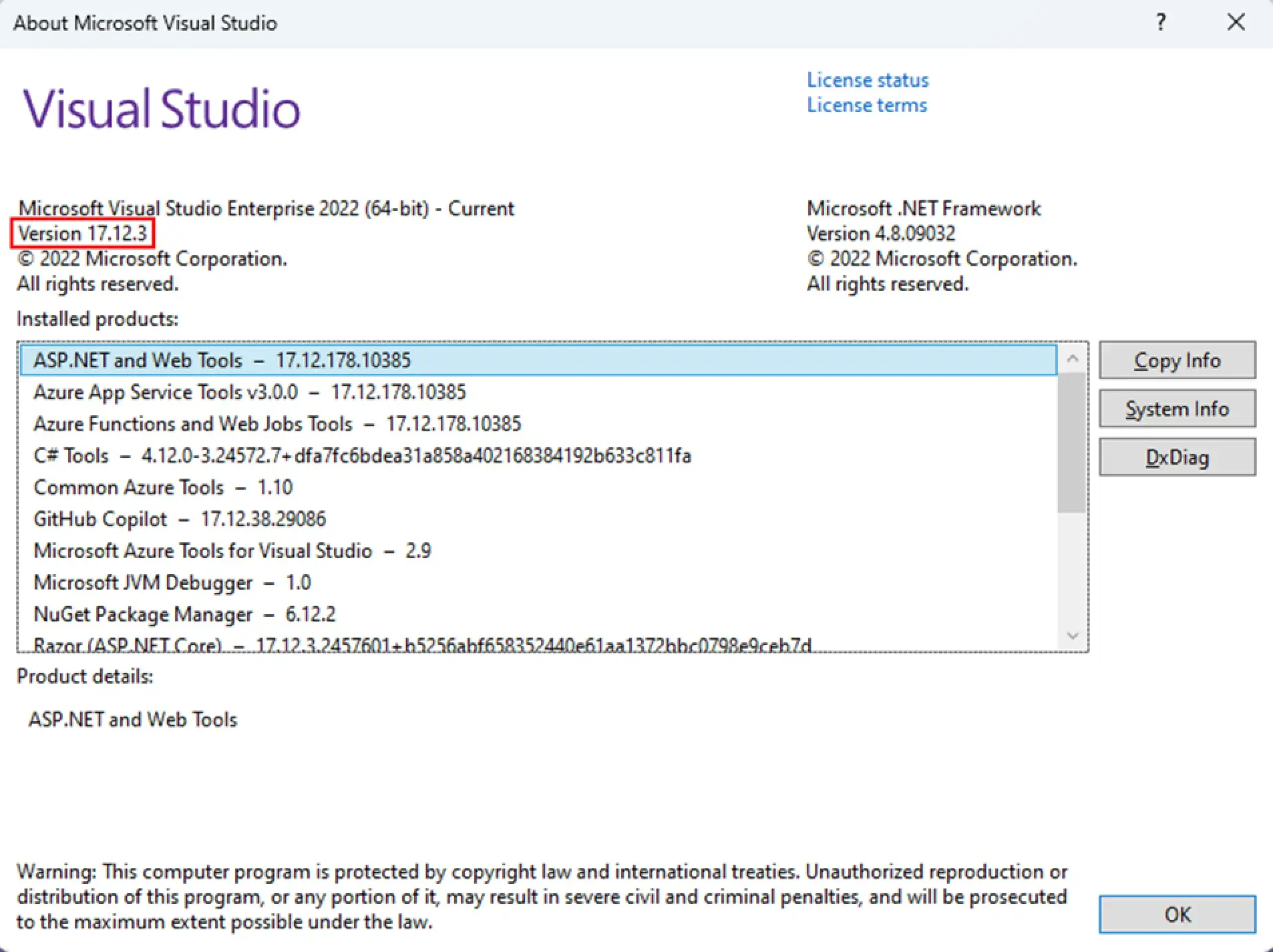Click the Version 17.12.3 text
Screen dimensions: 1273x952
coord(82,234)
